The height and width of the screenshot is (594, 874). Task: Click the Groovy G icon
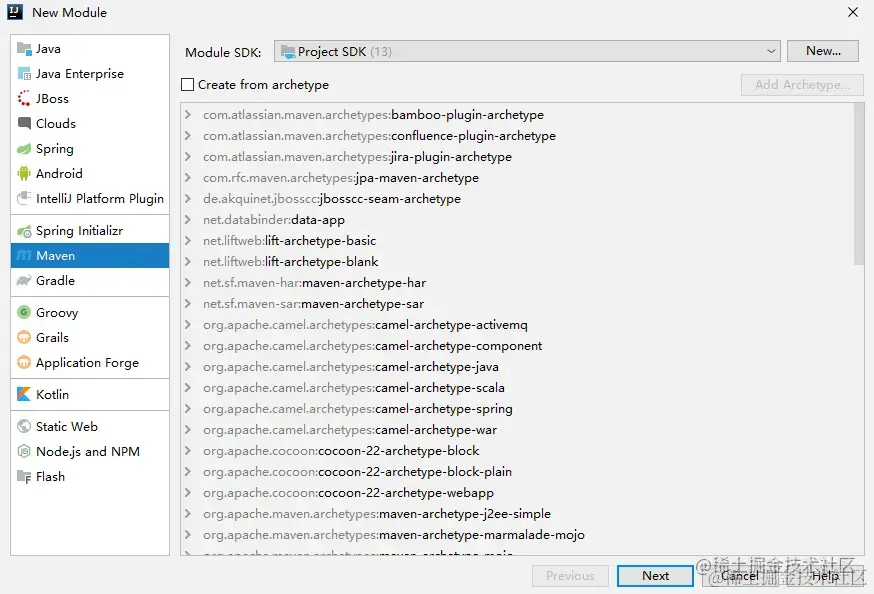pyautogui.click(x=24, y=312)
